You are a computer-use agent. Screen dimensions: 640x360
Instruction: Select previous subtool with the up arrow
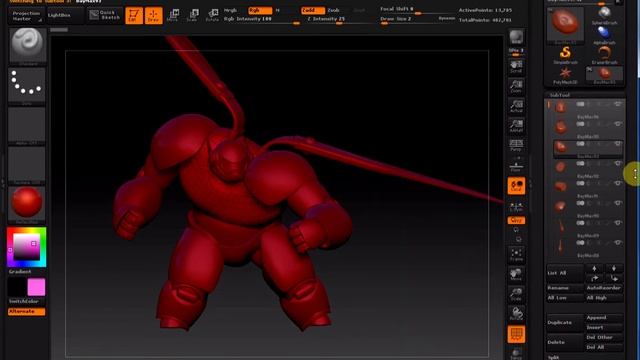(x=594, y=268)
